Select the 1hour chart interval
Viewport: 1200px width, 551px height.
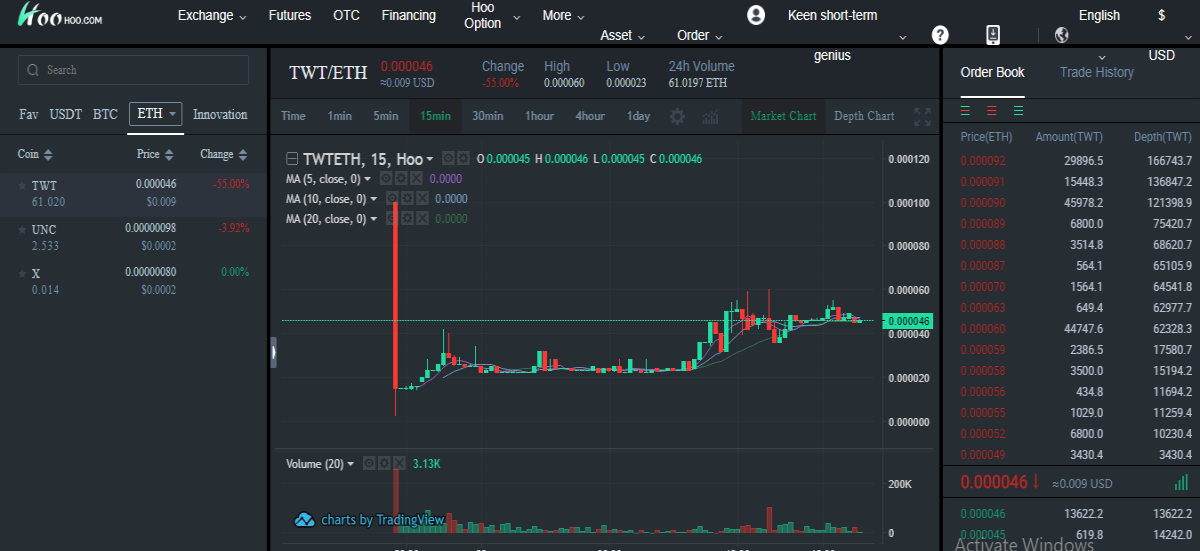click(x=539, y=116)
